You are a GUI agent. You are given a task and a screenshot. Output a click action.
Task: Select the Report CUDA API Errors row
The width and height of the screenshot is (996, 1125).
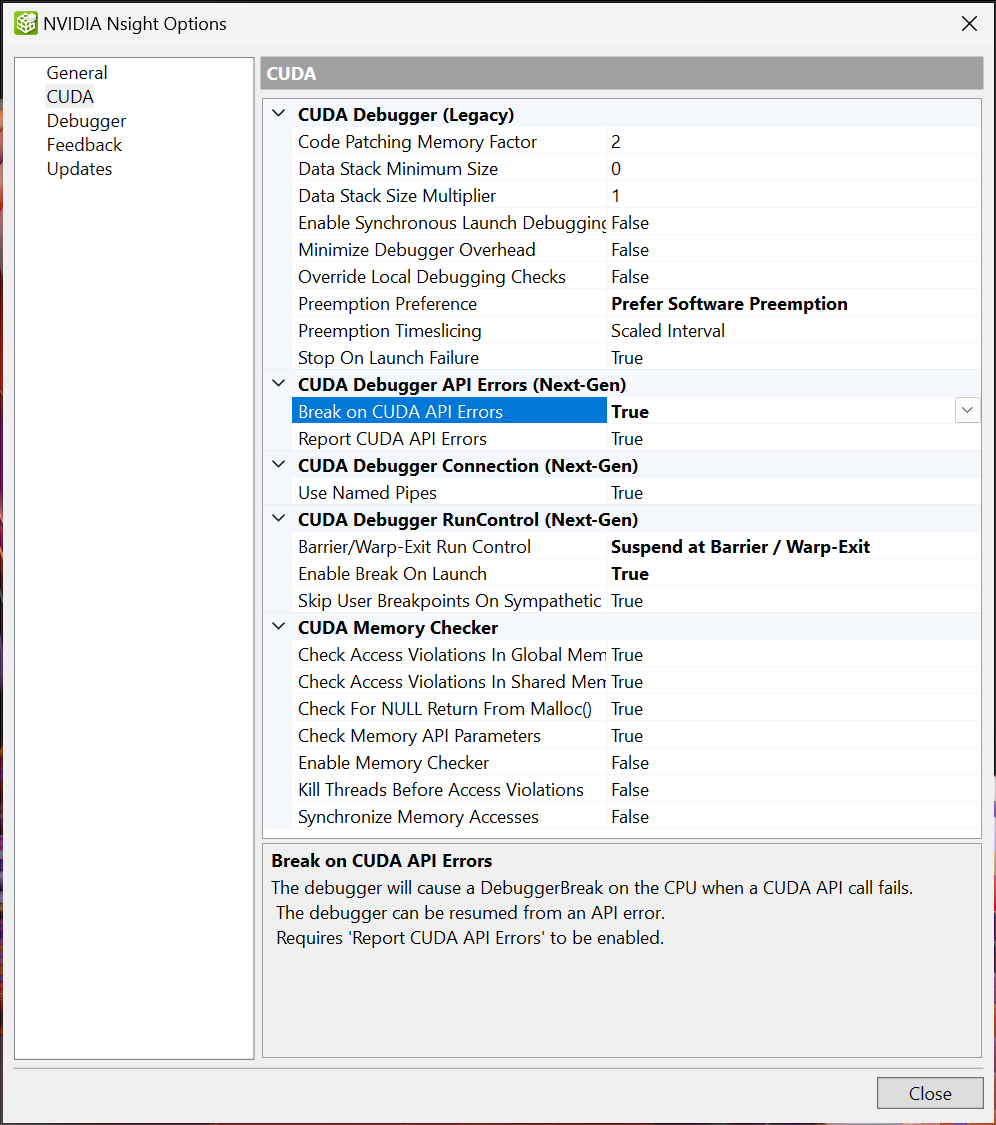pyautogui.click(x=392, y=439)
